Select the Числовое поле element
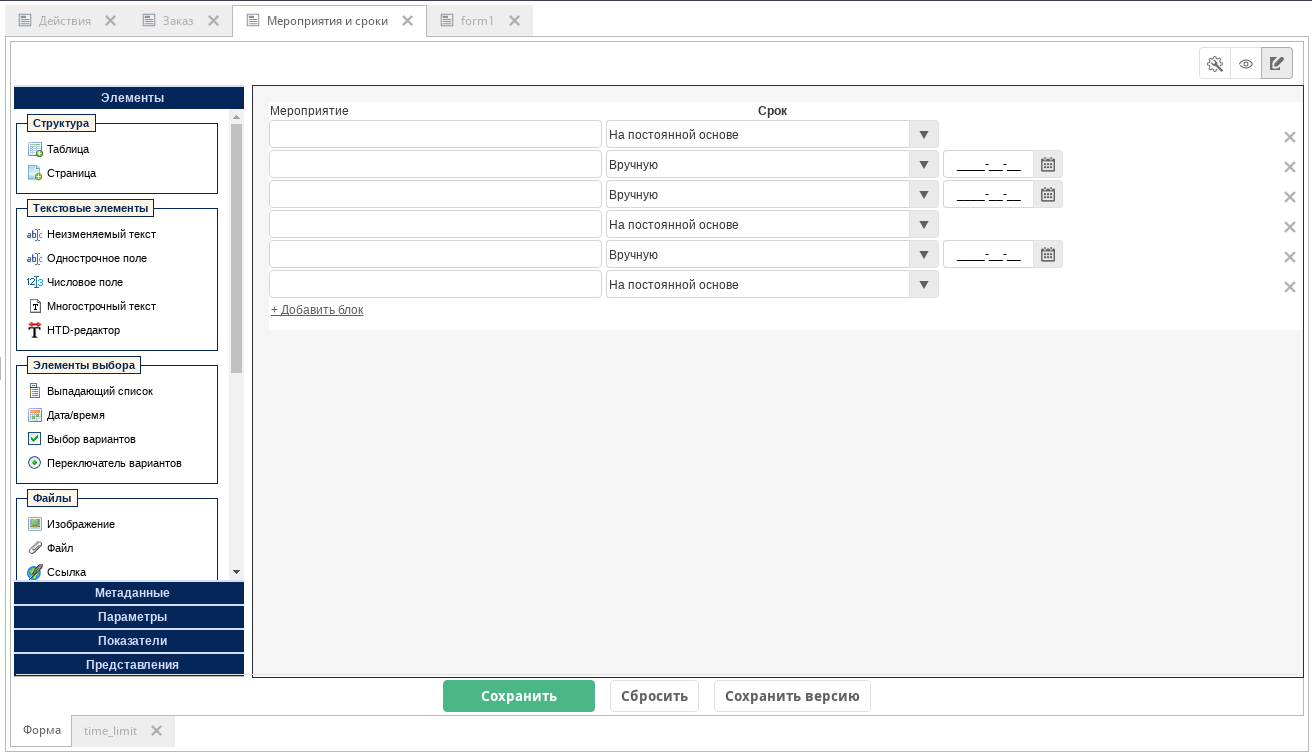Screen dimensions: 1312x755 tap(75, 282)
